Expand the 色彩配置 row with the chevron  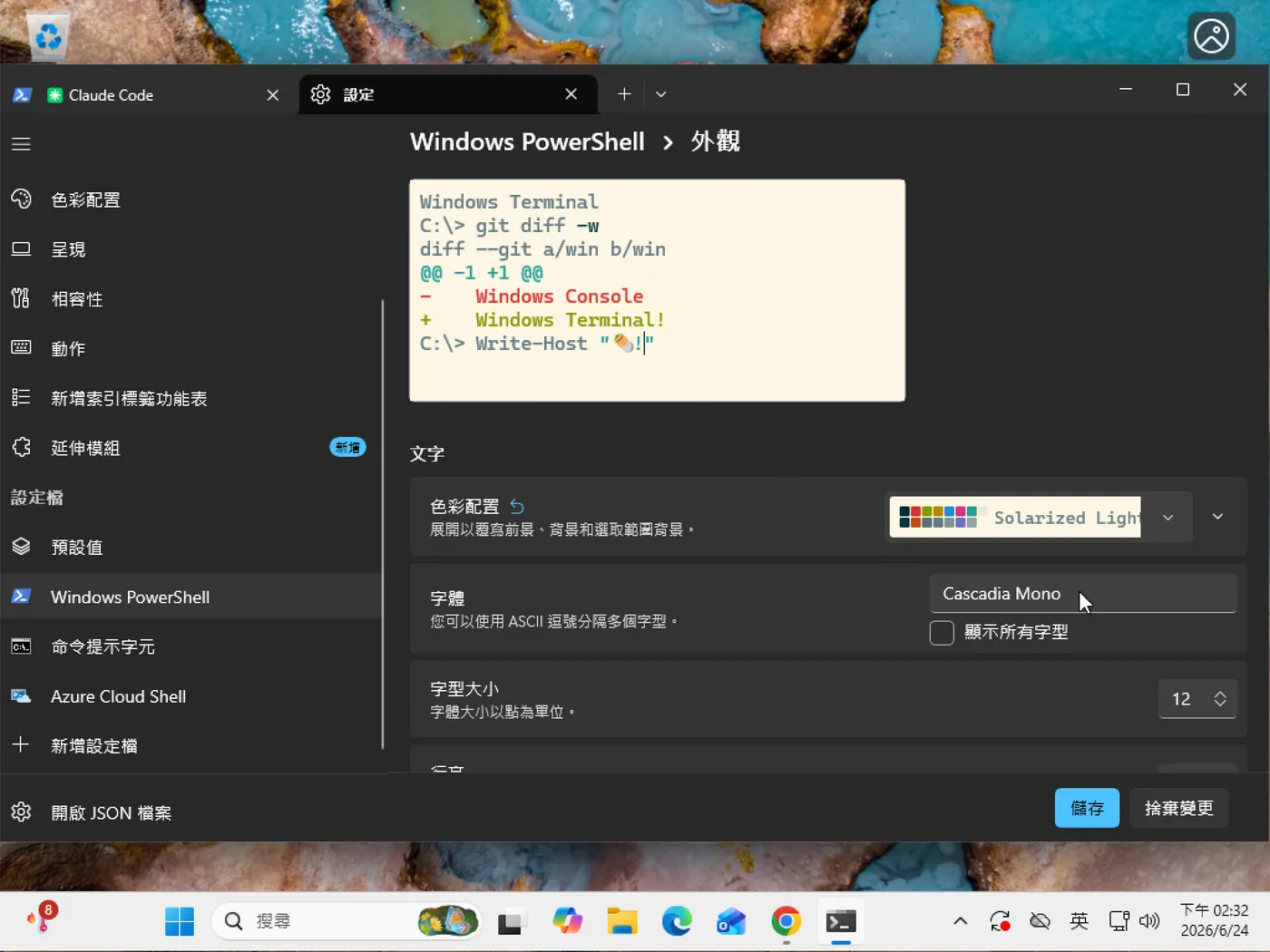coord(1217,517)
